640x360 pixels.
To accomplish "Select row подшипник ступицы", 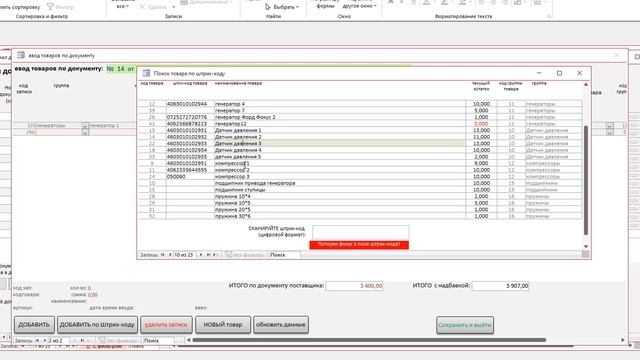I will [x=360, y=190].
